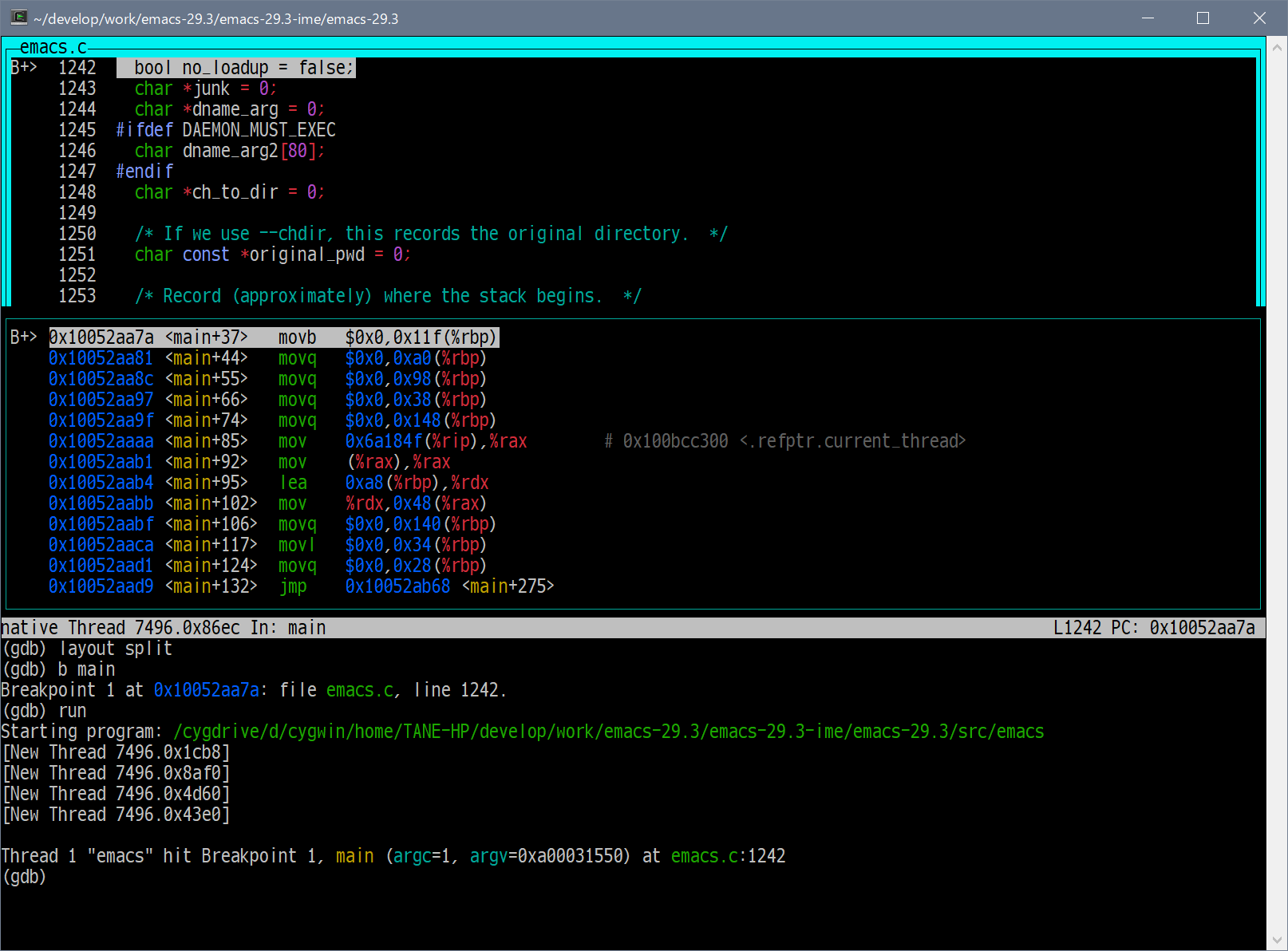Click '[New Thread 7496.0x1cb8]' line
The width and height of the screenshot is (1288, 951).
tap(116, 752)
